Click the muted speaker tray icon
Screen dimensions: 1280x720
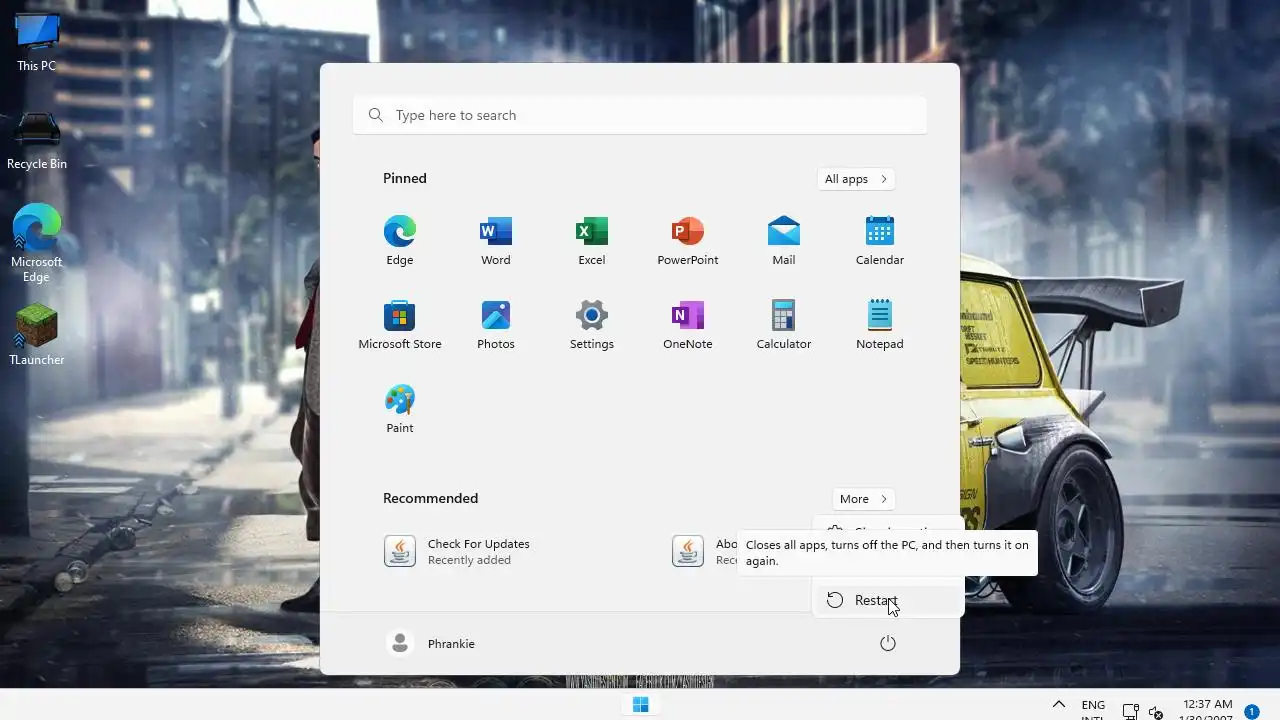(x=1156, y=712)
